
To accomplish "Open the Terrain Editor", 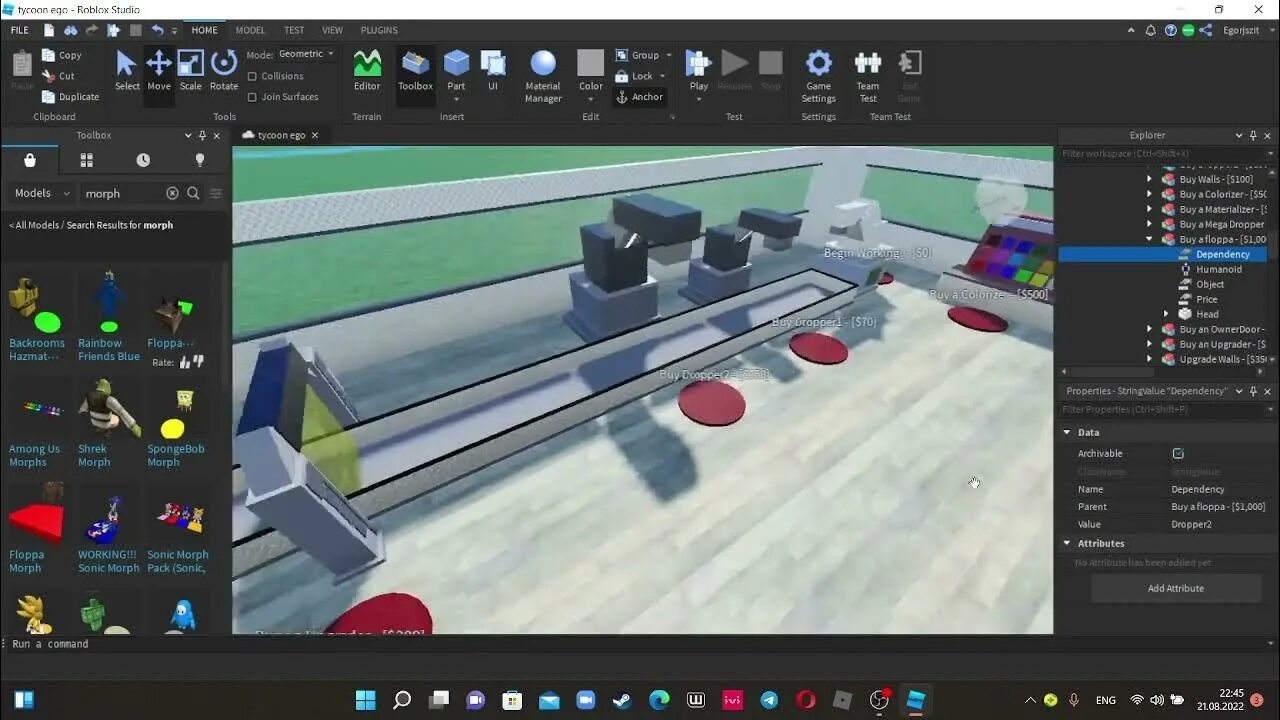I will pyautogui.click(x=367, y=70).
